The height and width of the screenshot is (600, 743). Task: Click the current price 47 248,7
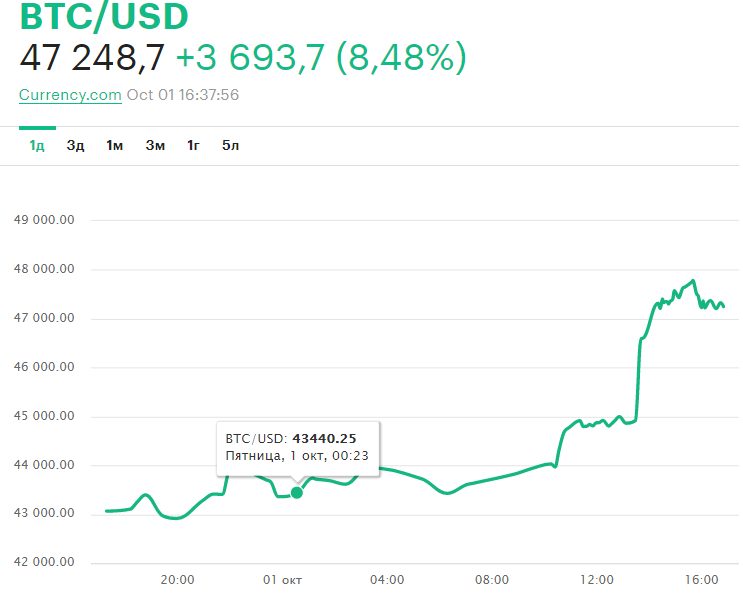[91, 59]
